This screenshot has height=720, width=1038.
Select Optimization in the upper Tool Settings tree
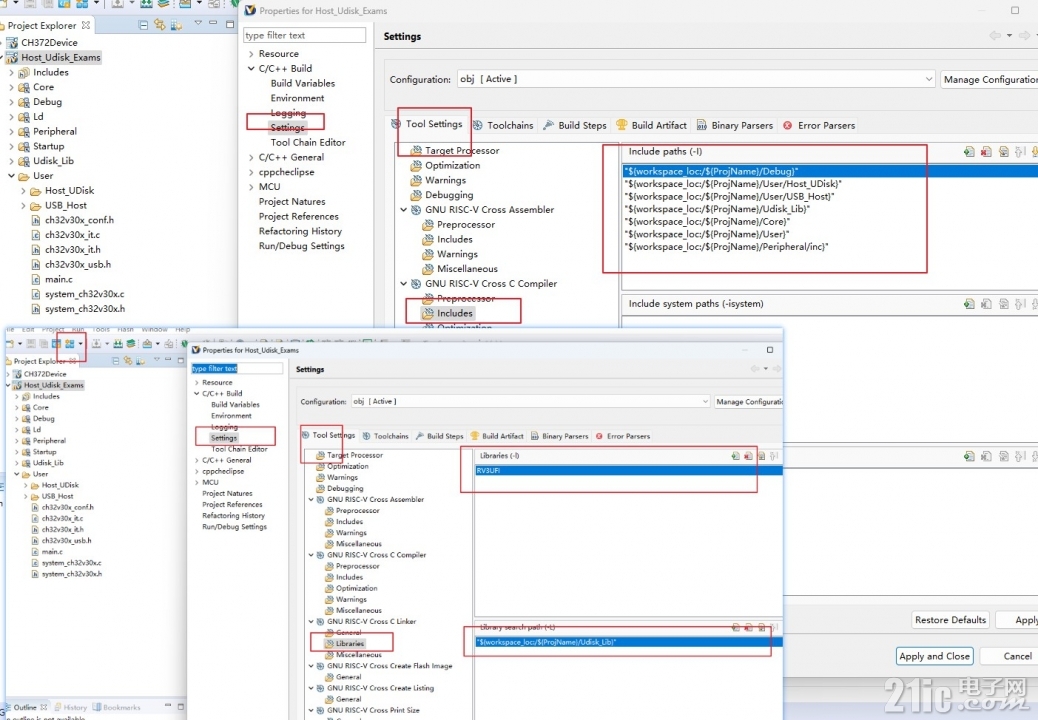pyautogui.click(x=452, y=165)
